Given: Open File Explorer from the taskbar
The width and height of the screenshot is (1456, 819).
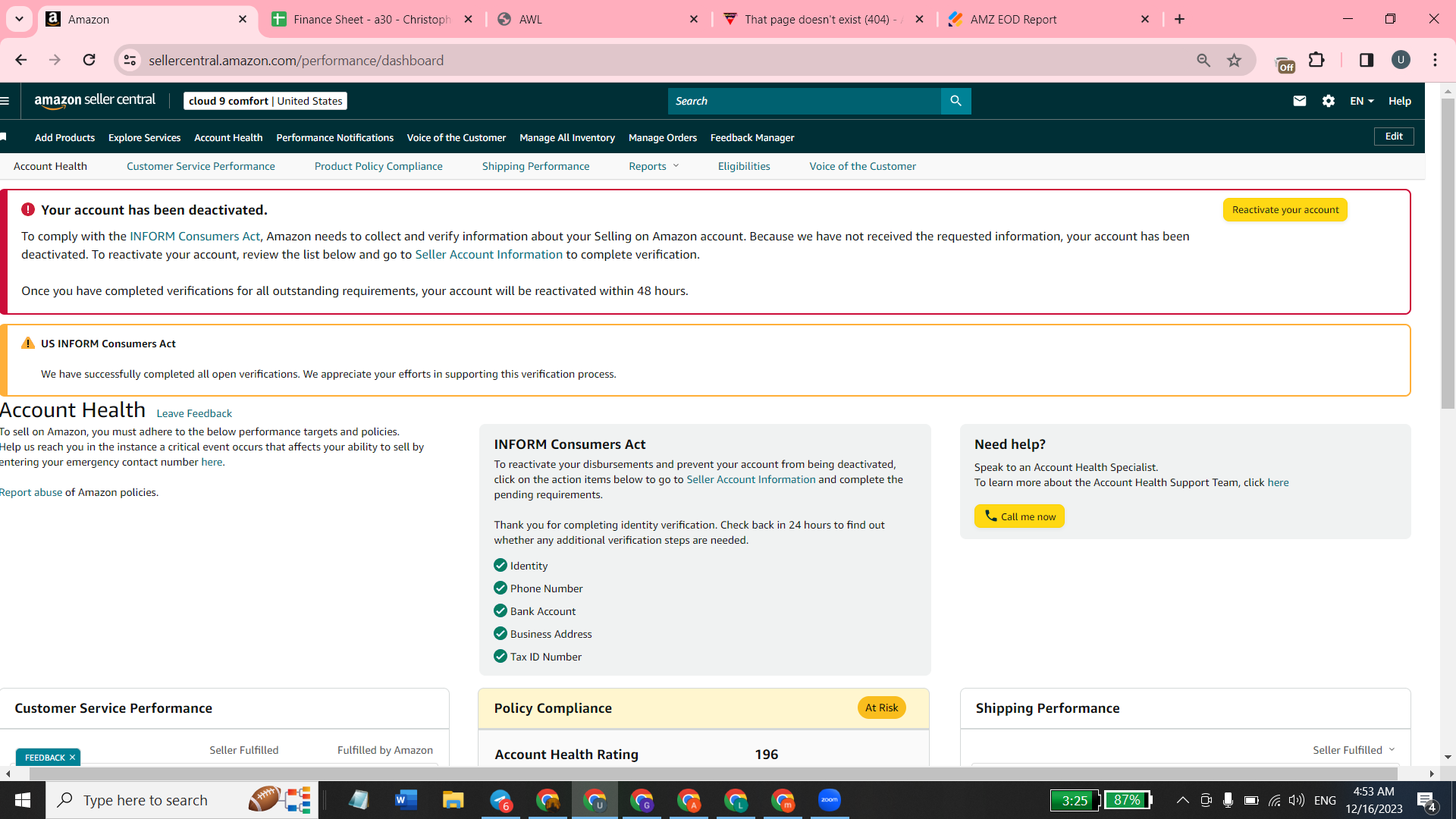Looking at the screenshot, I should coord(453,800).
